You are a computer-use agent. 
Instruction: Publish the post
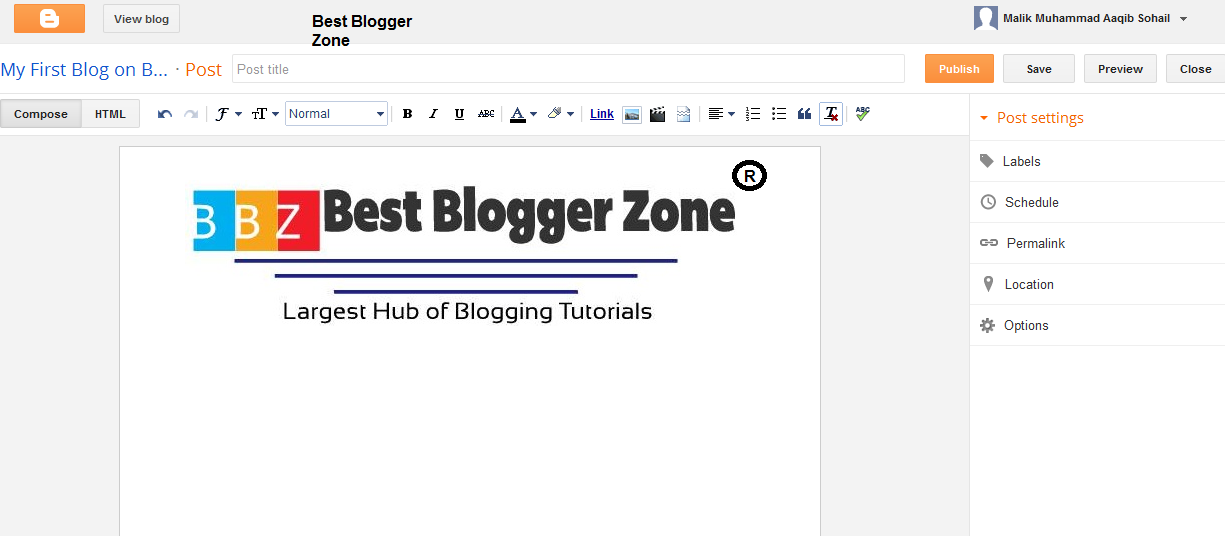(959, 69)
